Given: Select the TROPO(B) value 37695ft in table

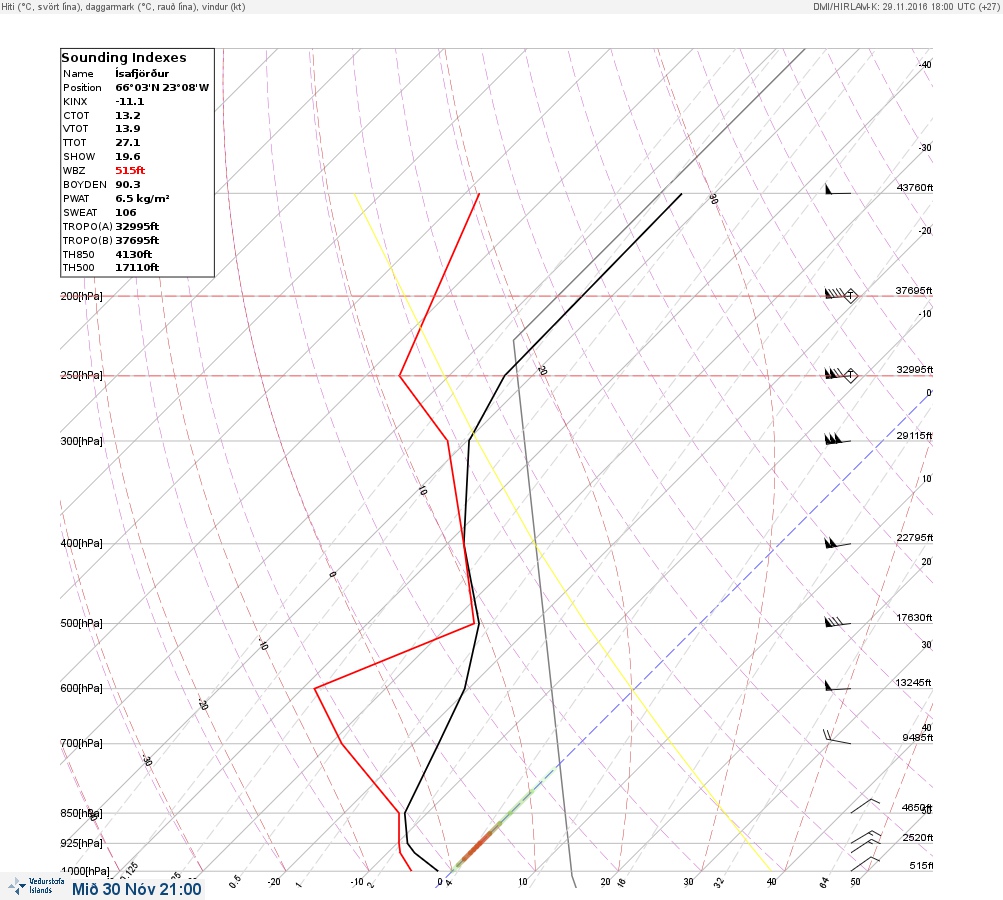Looking at the screenshot, I should (137, 241).
